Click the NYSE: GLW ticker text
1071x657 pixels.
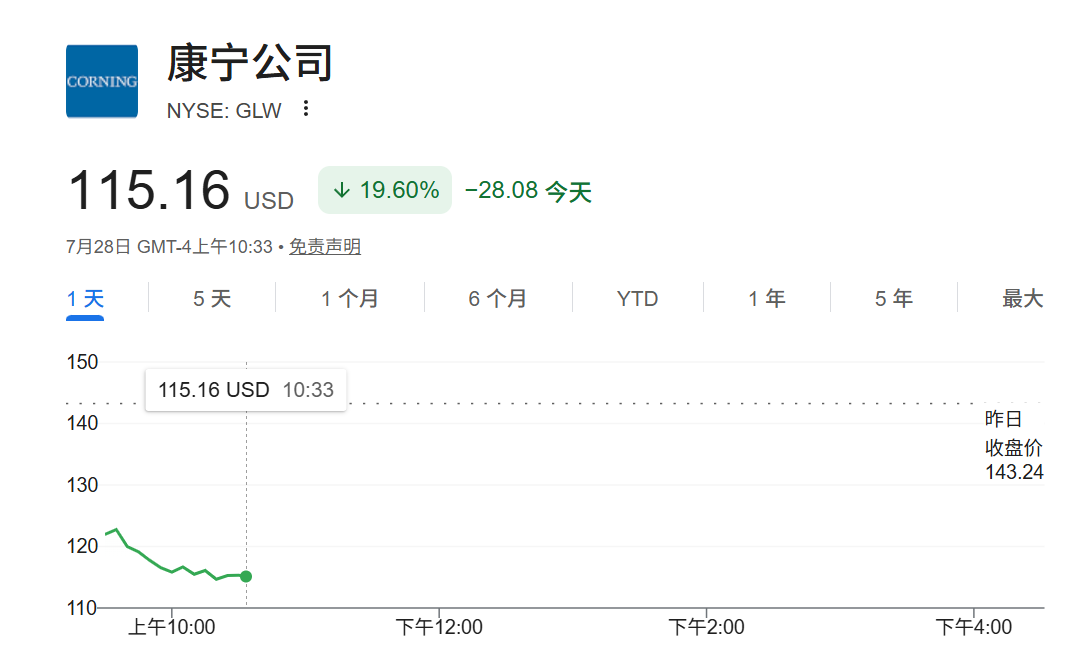(224, 111)
